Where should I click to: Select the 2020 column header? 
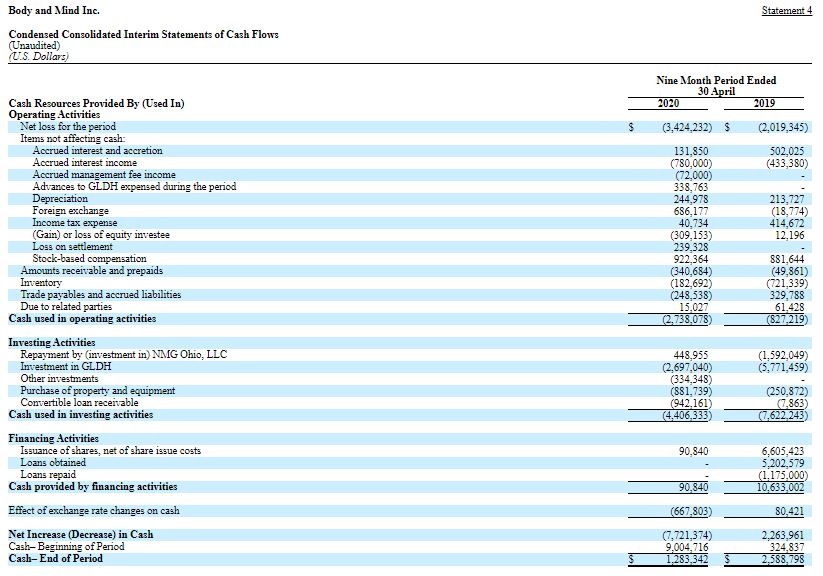pos(669,103)
